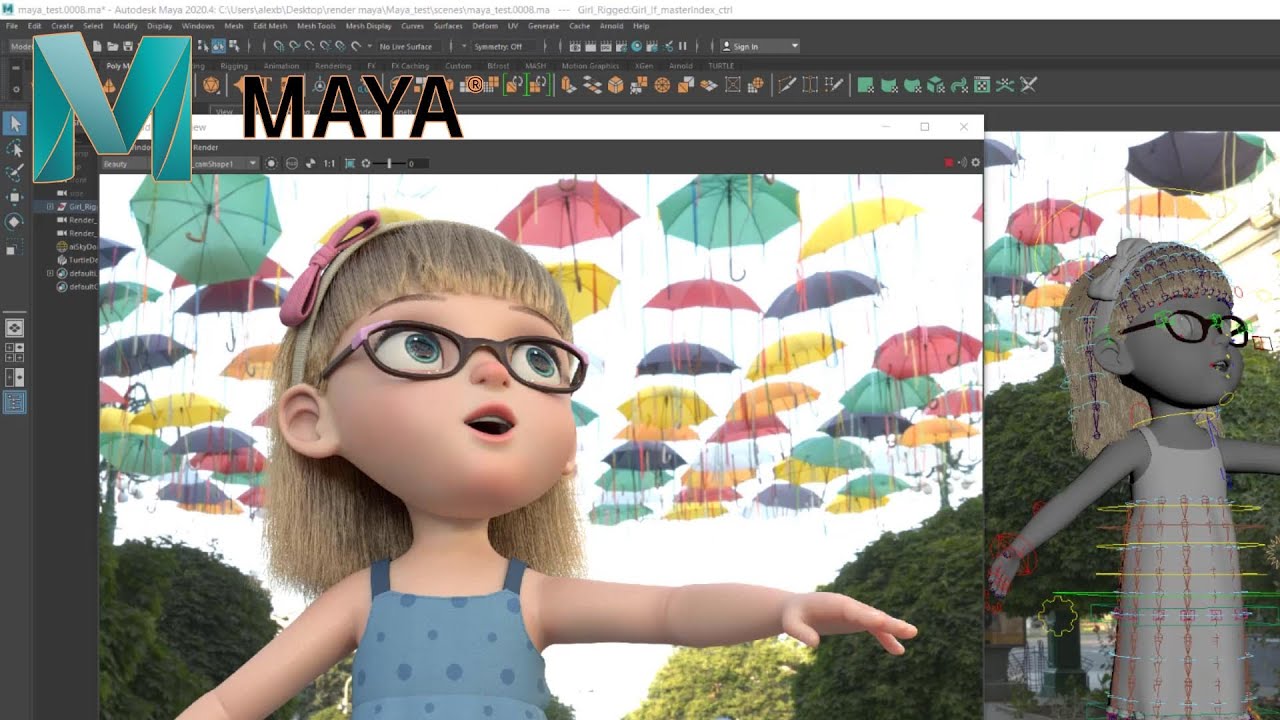Switch to the Rigging shelf tab
The height and width of the screenshot is (720, 1280).
[x=234, y=66]
